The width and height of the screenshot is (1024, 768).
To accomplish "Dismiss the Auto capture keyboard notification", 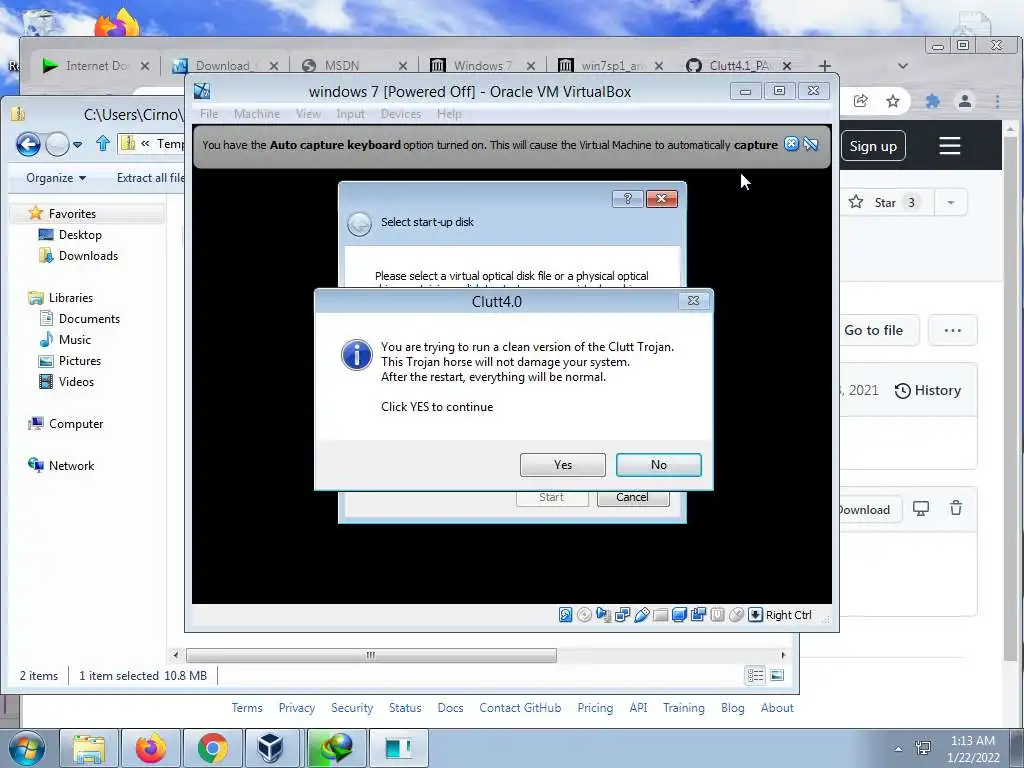I will (791, 144).
